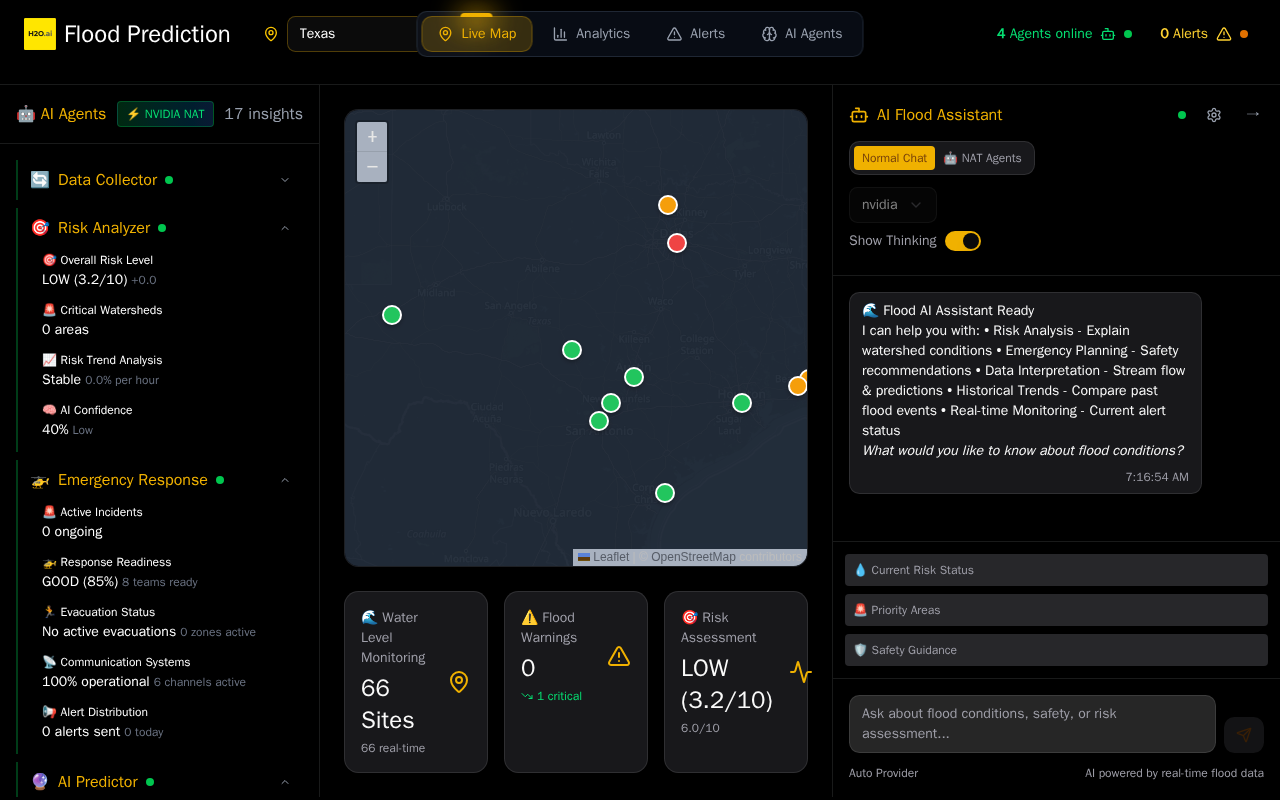The image size is (1280, 800).
Task: Zoom in on the map
Action: (x=372, y=137)
